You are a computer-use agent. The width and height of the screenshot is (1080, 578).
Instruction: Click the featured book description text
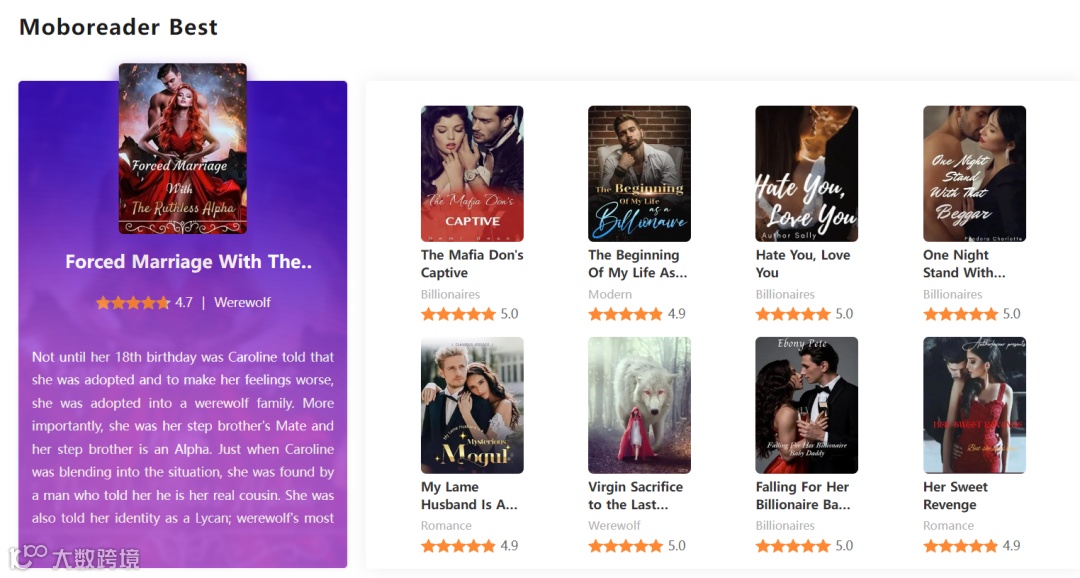tap(183, 437)
